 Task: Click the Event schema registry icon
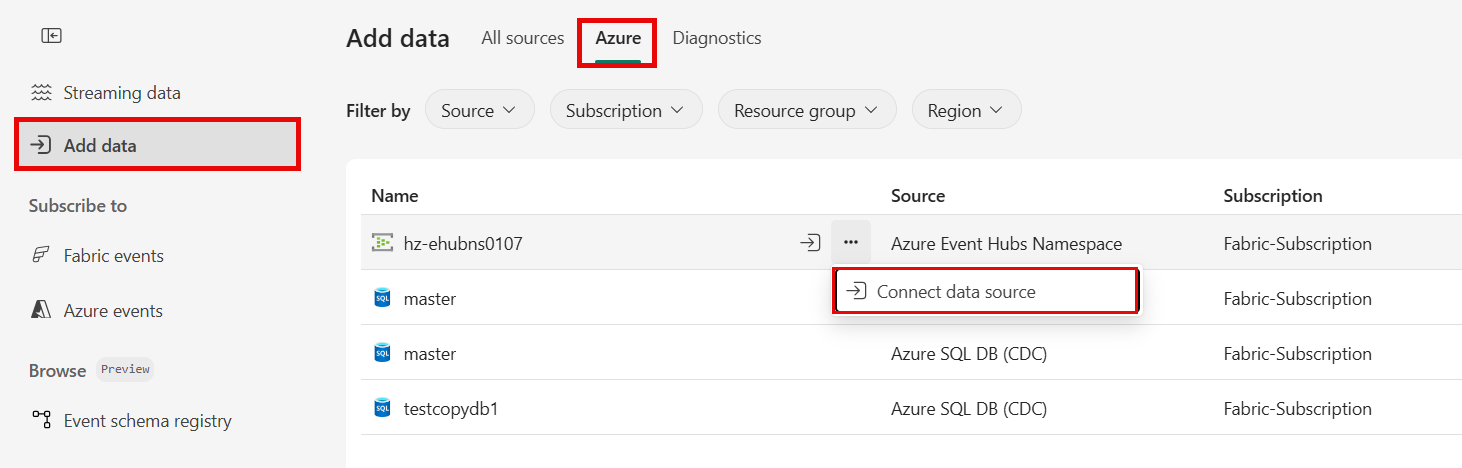click(x=41, y=420)
